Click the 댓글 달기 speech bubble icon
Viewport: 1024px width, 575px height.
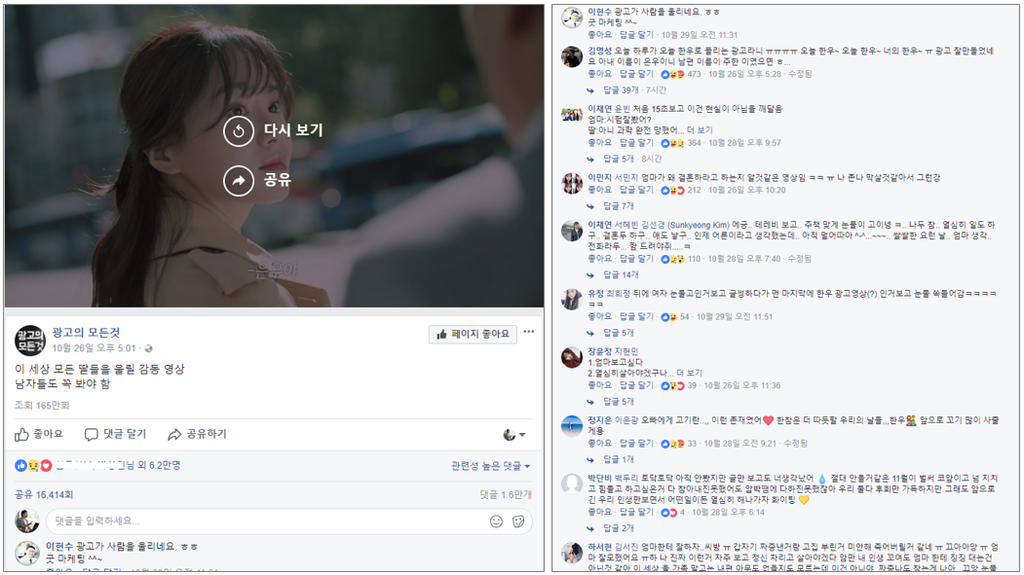pos(91,435)
